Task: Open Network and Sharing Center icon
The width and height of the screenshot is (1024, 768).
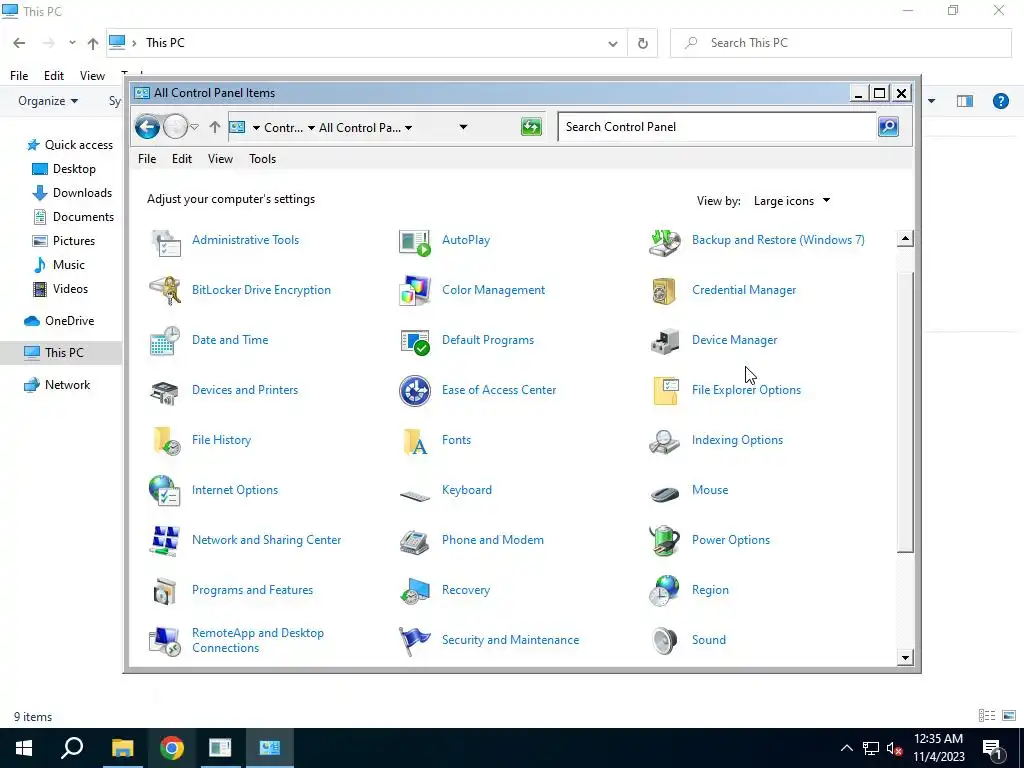Action: 165,540
